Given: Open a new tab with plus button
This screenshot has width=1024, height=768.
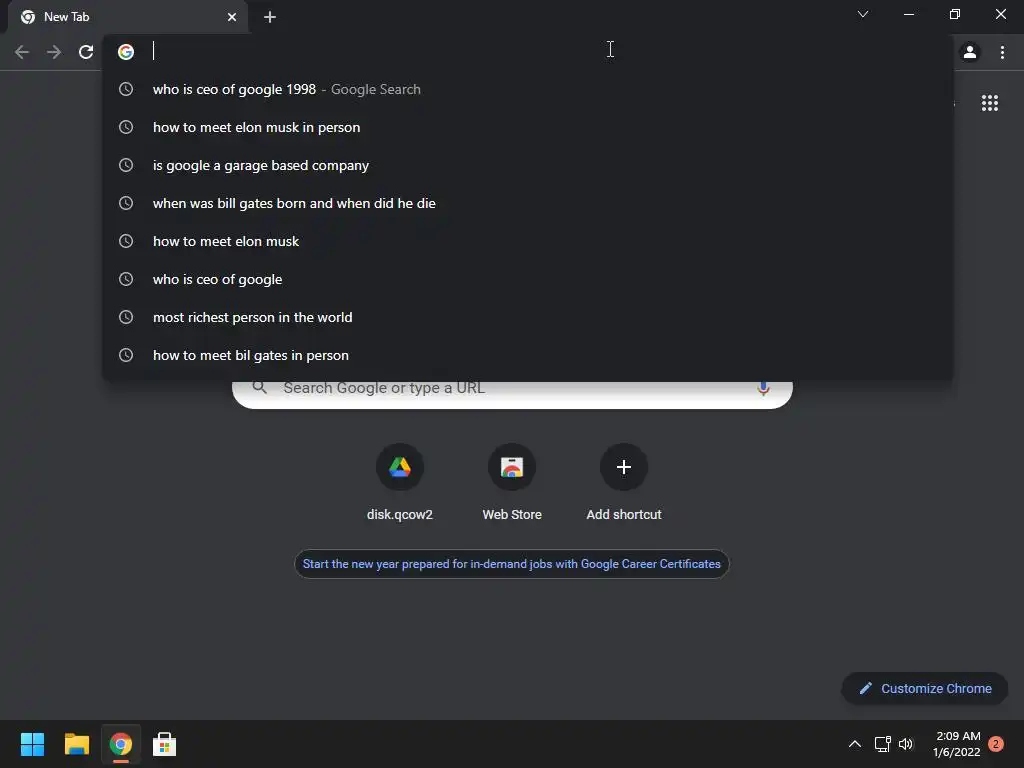Looking at the screenshot, I should click(x=270, y=17).
